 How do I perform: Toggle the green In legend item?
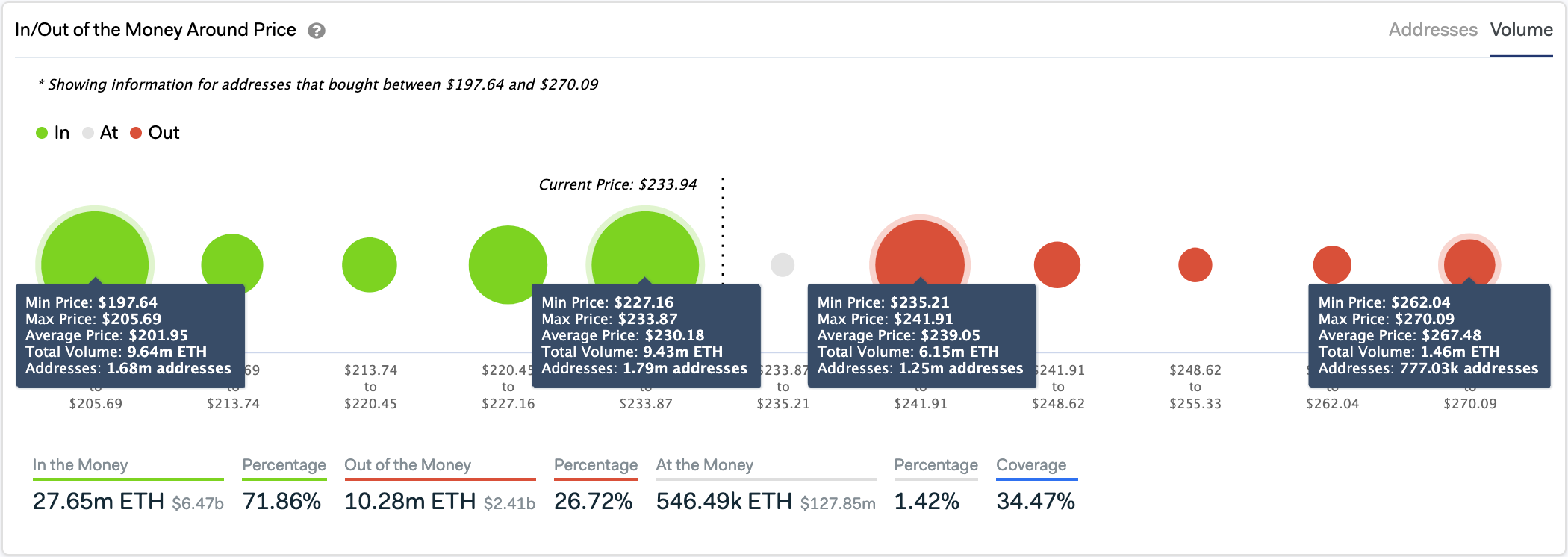[53, 133]
